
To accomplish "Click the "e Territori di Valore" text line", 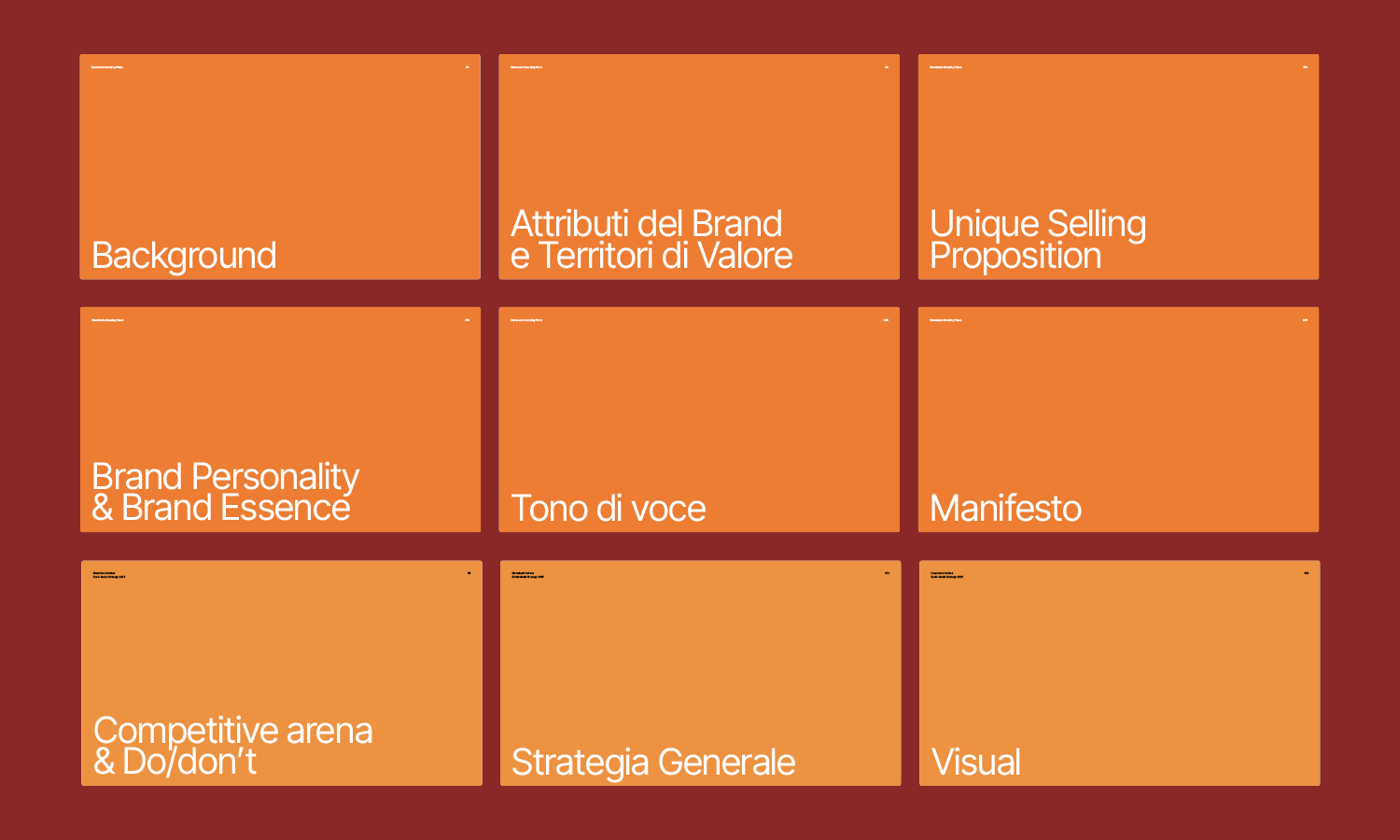I will coord(651,257).
